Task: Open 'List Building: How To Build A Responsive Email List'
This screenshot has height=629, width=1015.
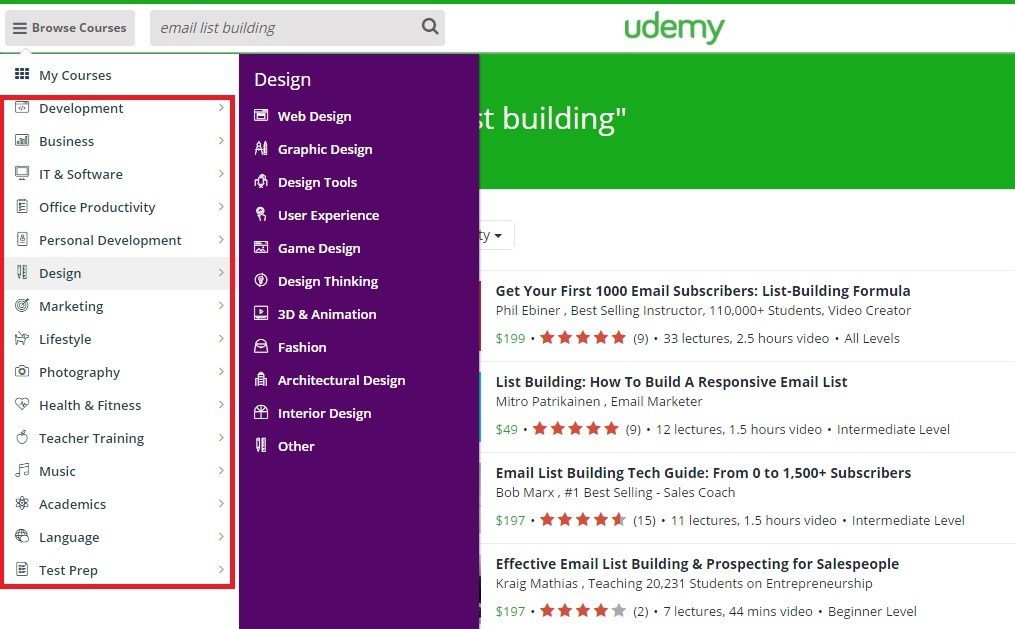Action: 671,382
